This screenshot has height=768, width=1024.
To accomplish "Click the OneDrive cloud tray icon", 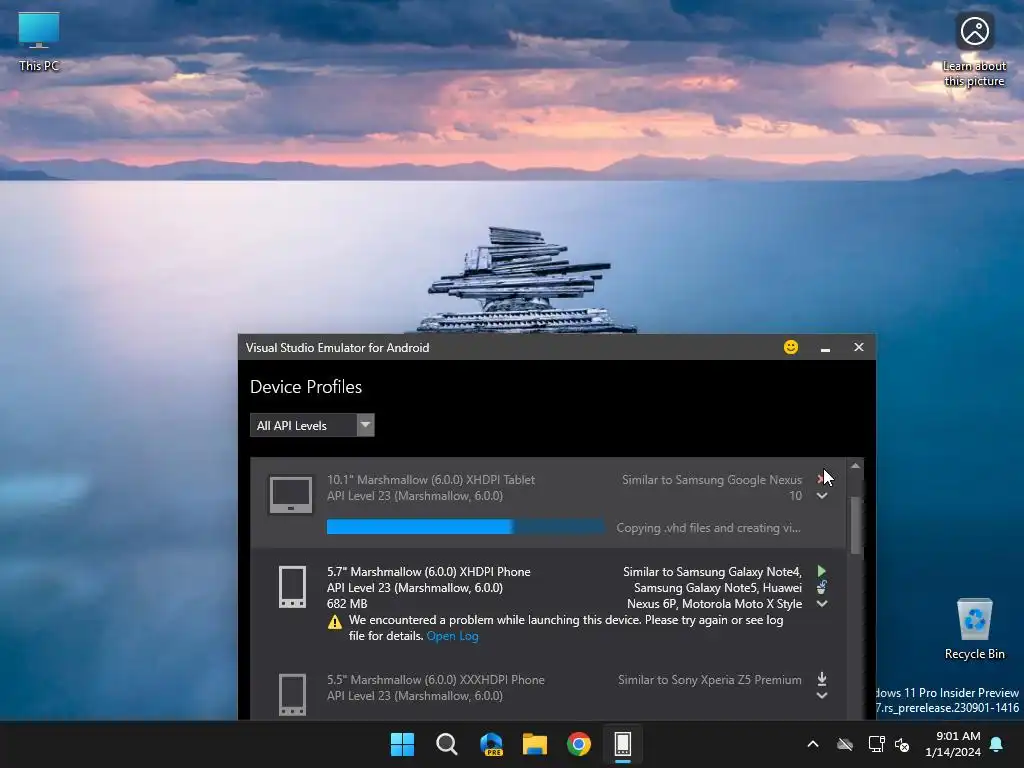I will (845, 744).
